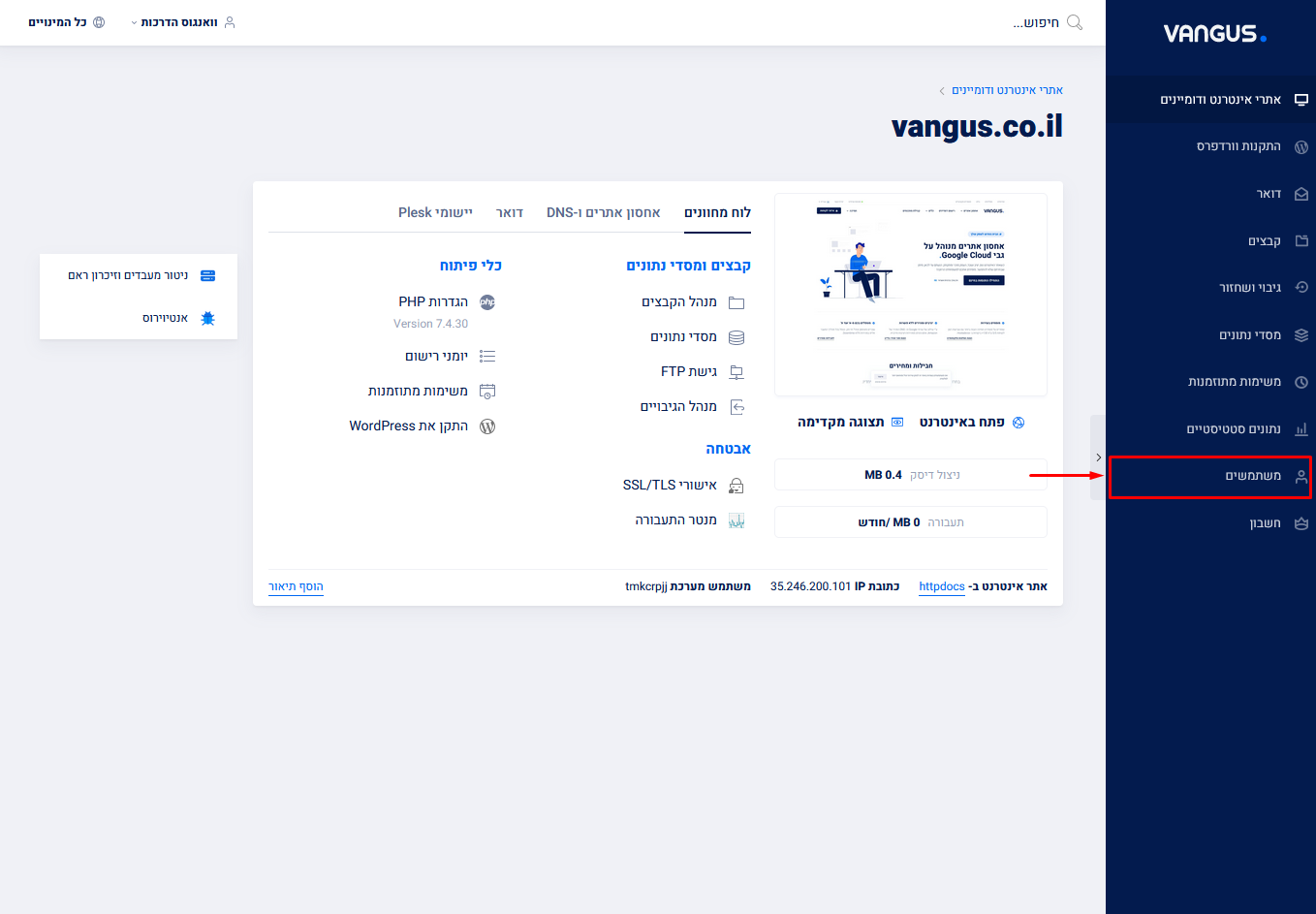
Task: Open the מנהל הקבצים link
Action: pos(679,302)
